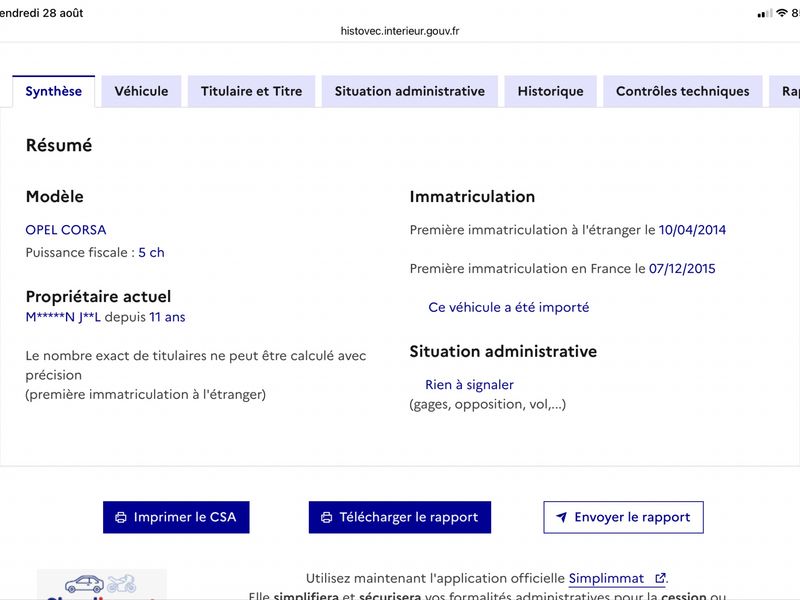Go to the Historique tab

click(551, 91)
